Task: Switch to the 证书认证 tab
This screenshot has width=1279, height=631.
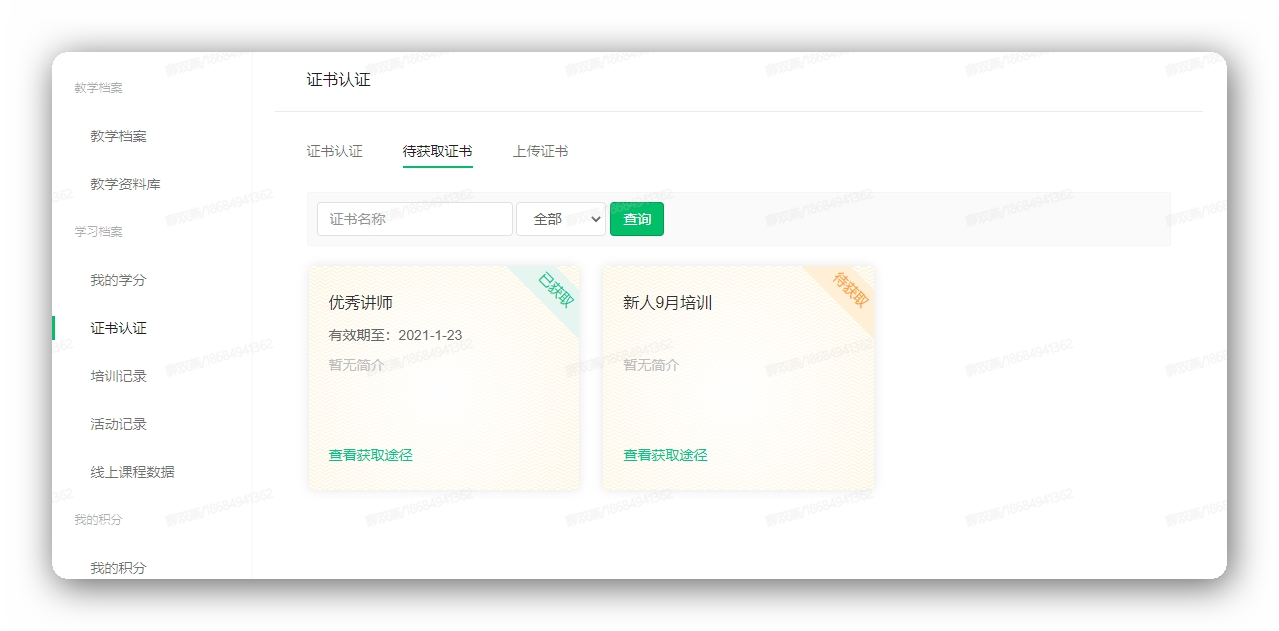Action: coord(334,151)
